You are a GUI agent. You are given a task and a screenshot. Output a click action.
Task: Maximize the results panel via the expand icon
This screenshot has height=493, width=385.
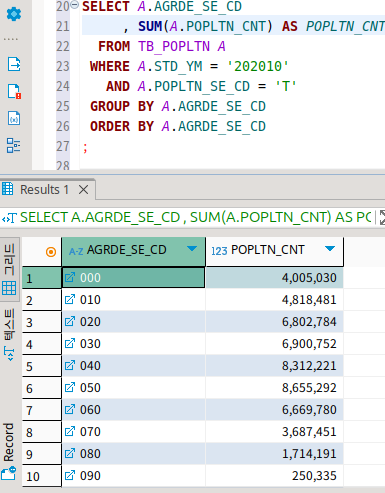point(382,218)
